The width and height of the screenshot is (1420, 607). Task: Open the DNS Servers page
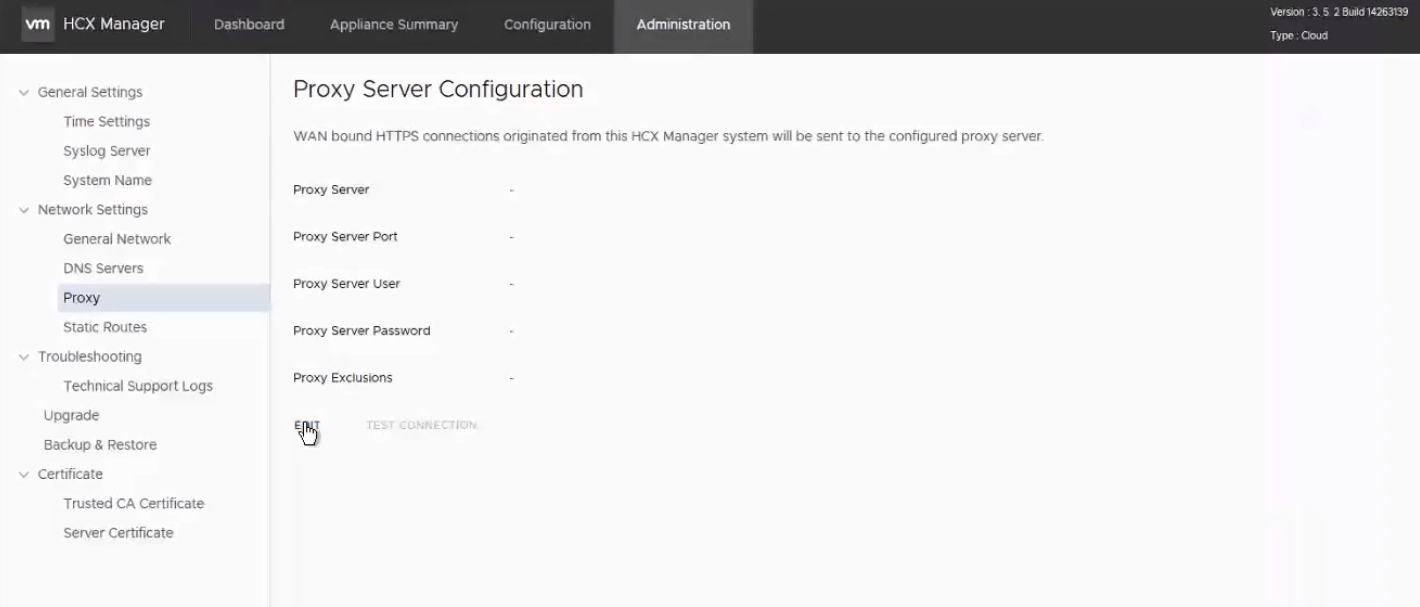pyautogui.click(x=103, y=269)
